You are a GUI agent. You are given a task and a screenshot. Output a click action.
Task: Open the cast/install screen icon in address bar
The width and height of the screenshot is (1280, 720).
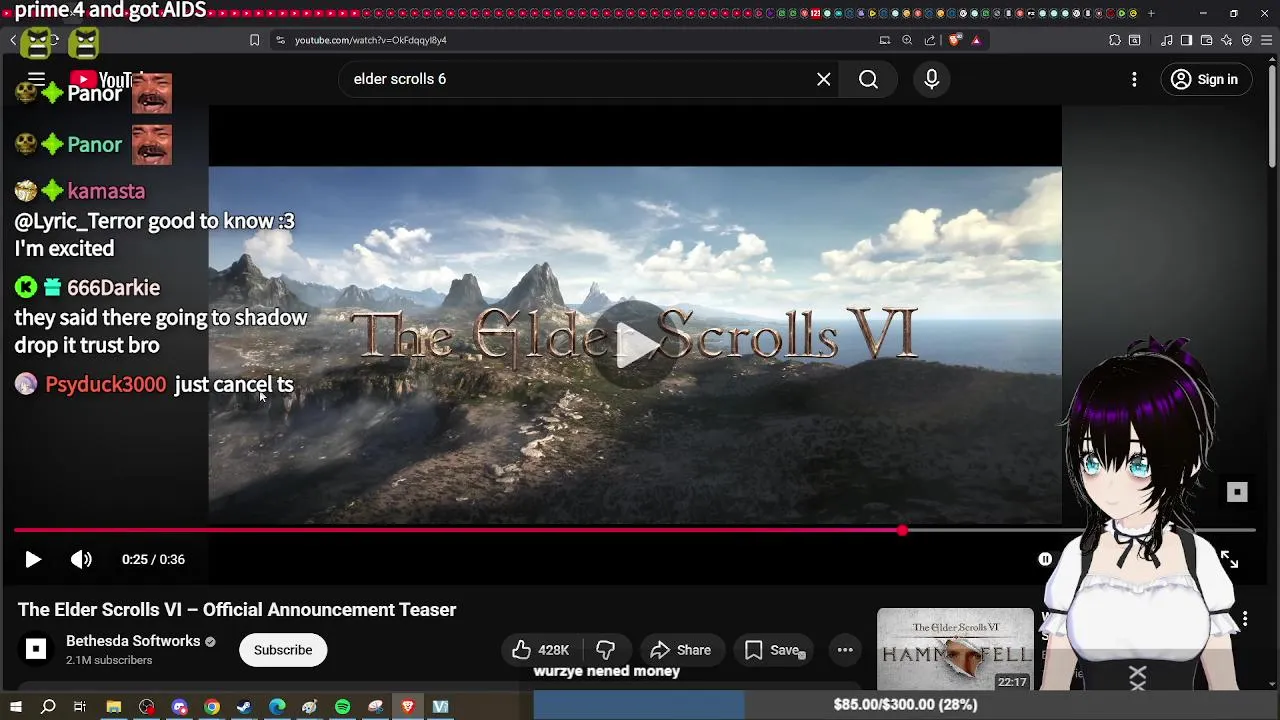click(884, 40)
